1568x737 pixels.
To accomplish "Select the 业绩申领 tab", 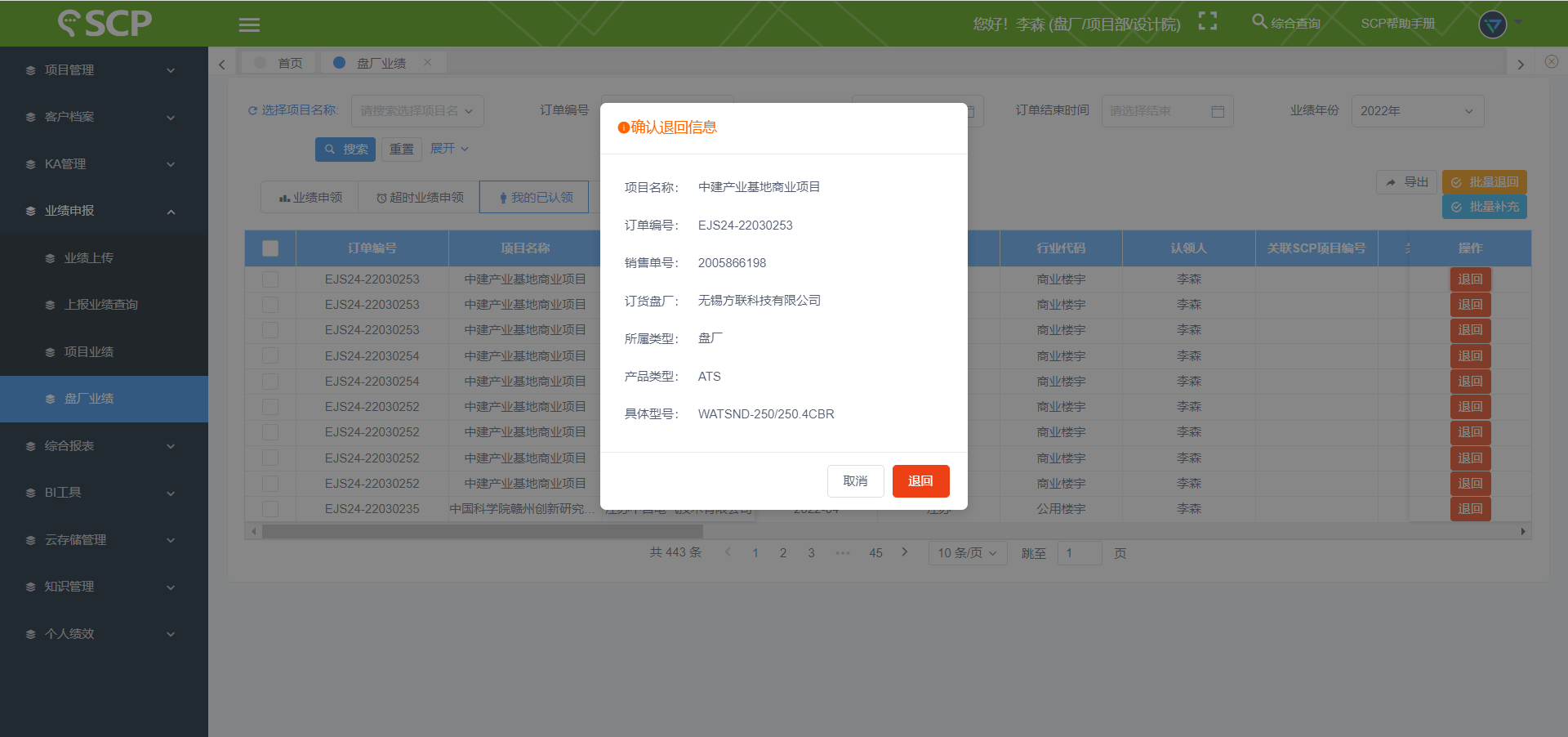I will [310, 198].
